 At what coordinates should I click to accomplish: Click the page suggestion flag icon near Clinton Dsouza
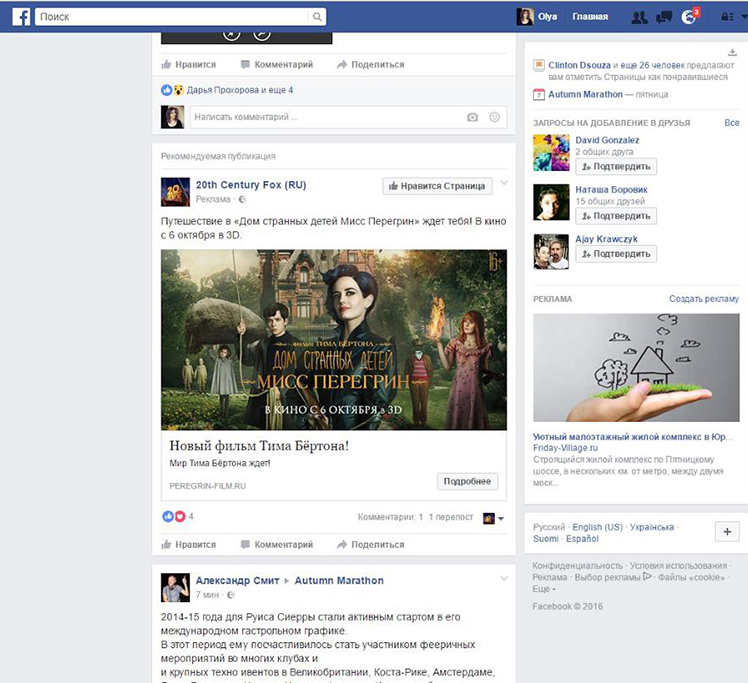[x=539, y=65]
